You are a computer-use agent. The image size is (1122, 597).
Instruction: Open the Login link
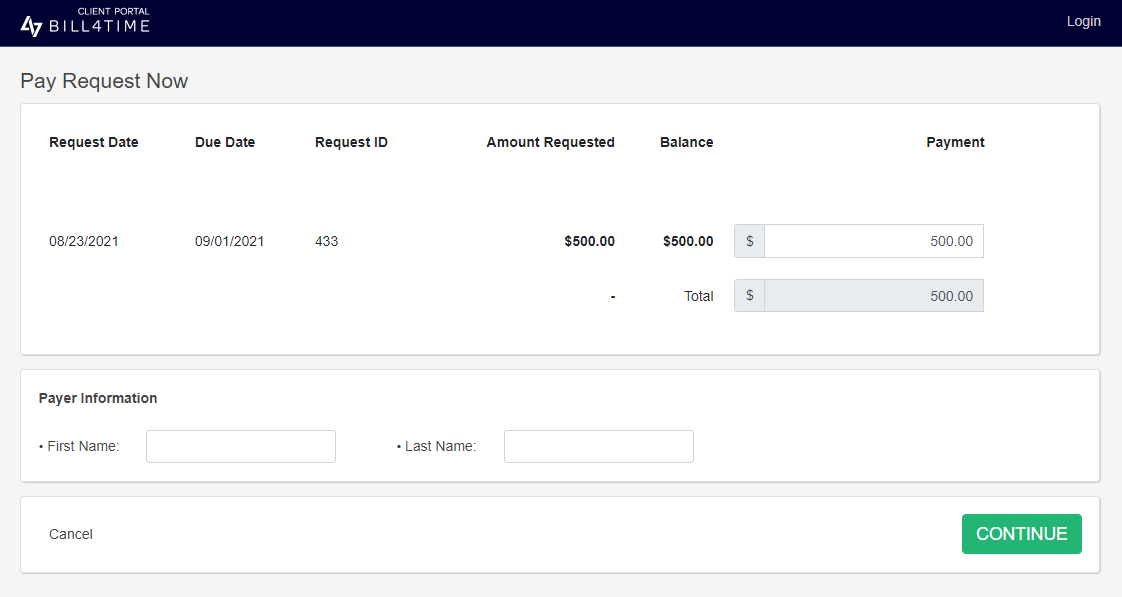pyautogui.click(x=1083, y=21)
